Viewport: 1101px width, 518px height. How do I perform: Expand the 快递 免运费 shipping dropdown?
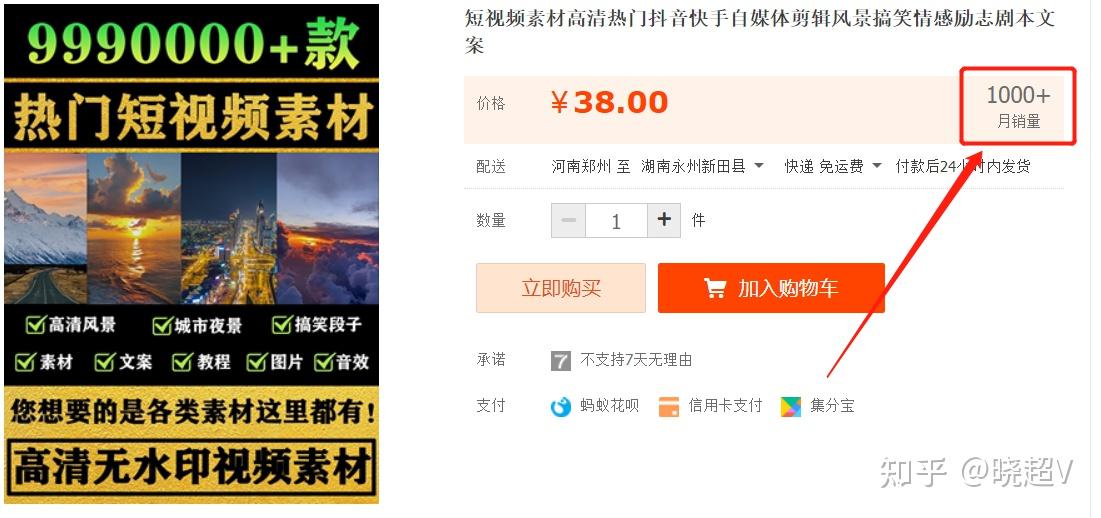833,166
